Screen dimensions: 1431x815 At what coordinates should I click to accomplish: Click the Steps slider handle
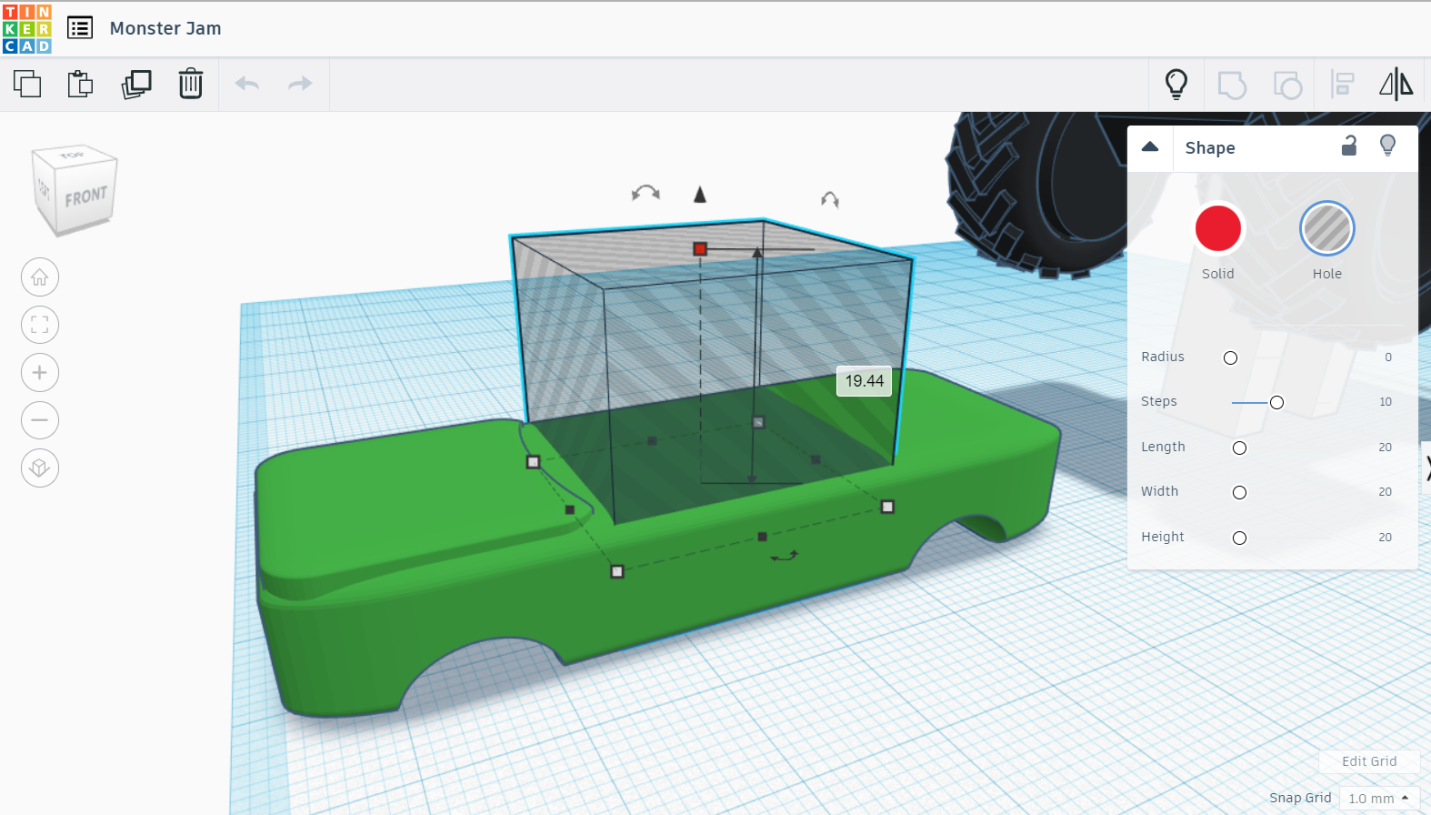point(1277,402)
